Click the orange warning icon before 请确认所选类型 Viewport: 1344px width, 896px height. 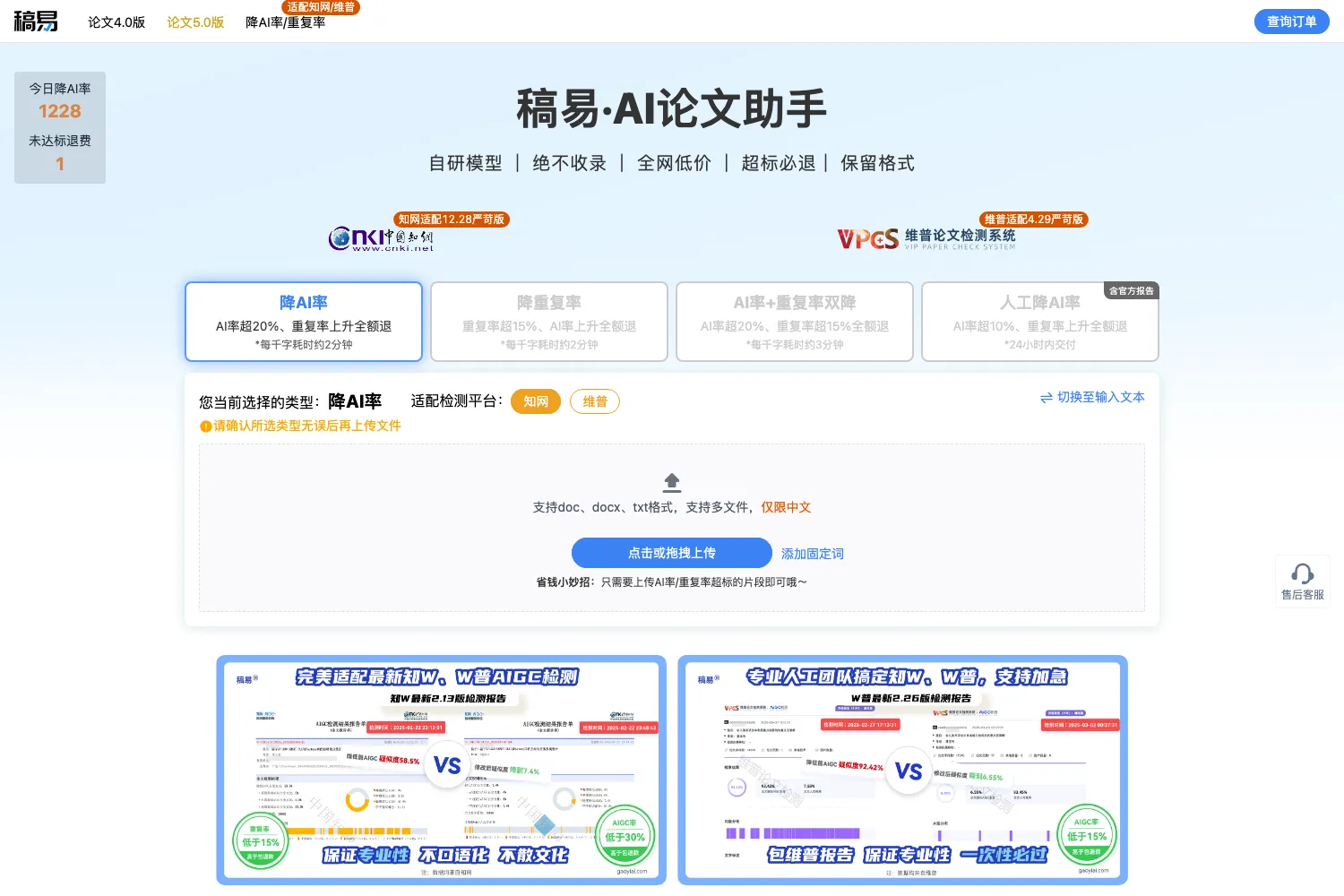click(205, 426)
